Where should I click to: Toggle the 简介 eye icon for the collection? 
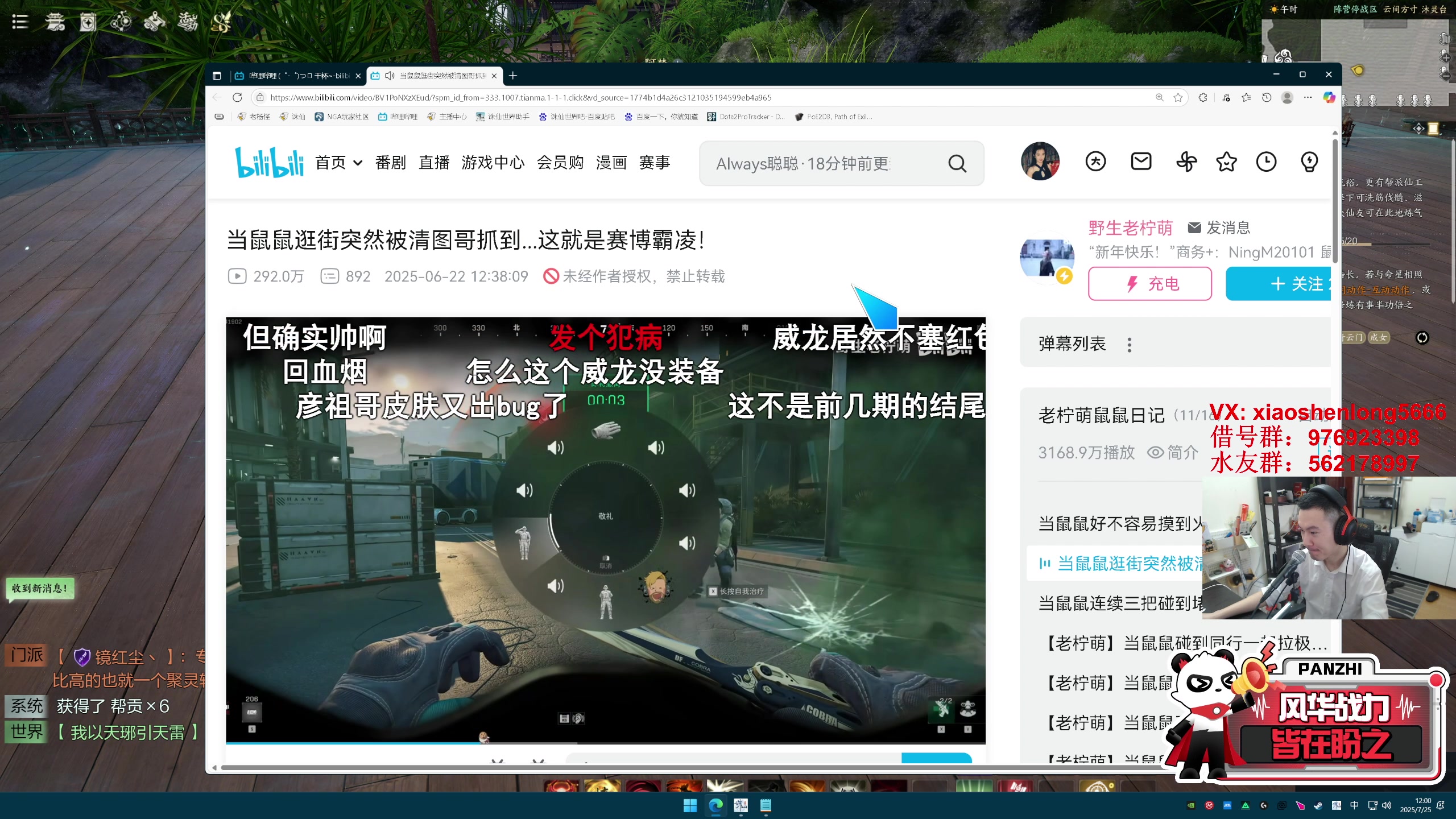[x=1155, y=452]
